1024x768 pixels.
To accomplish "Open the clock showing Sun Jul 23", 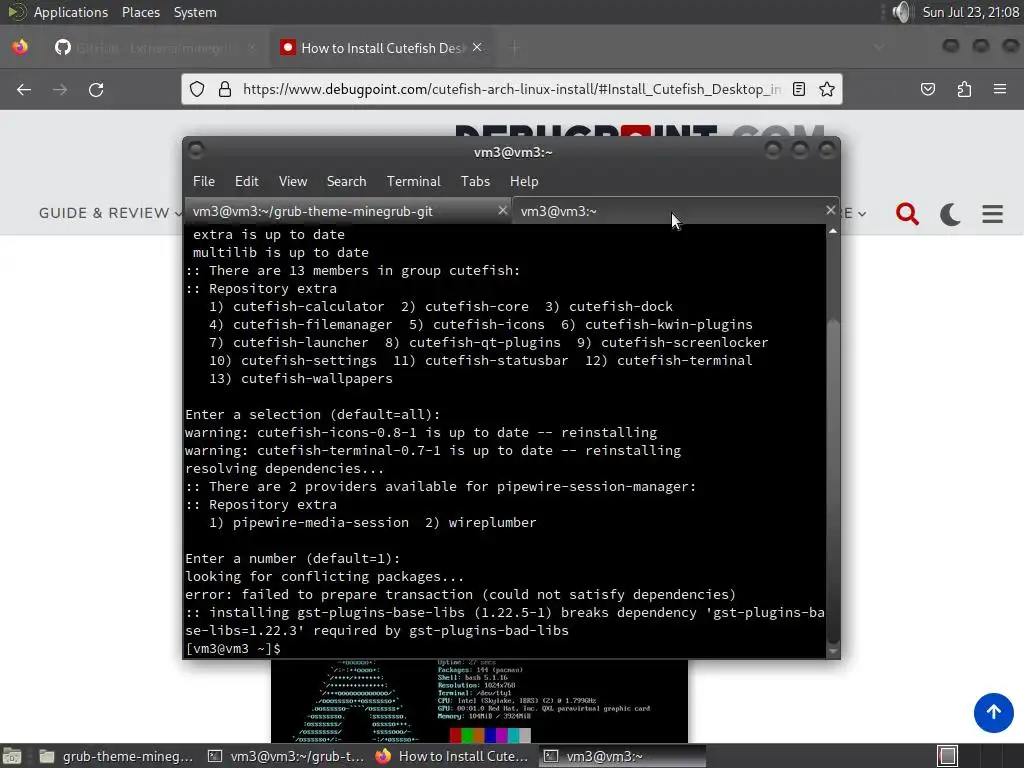I will click(970, 12).
